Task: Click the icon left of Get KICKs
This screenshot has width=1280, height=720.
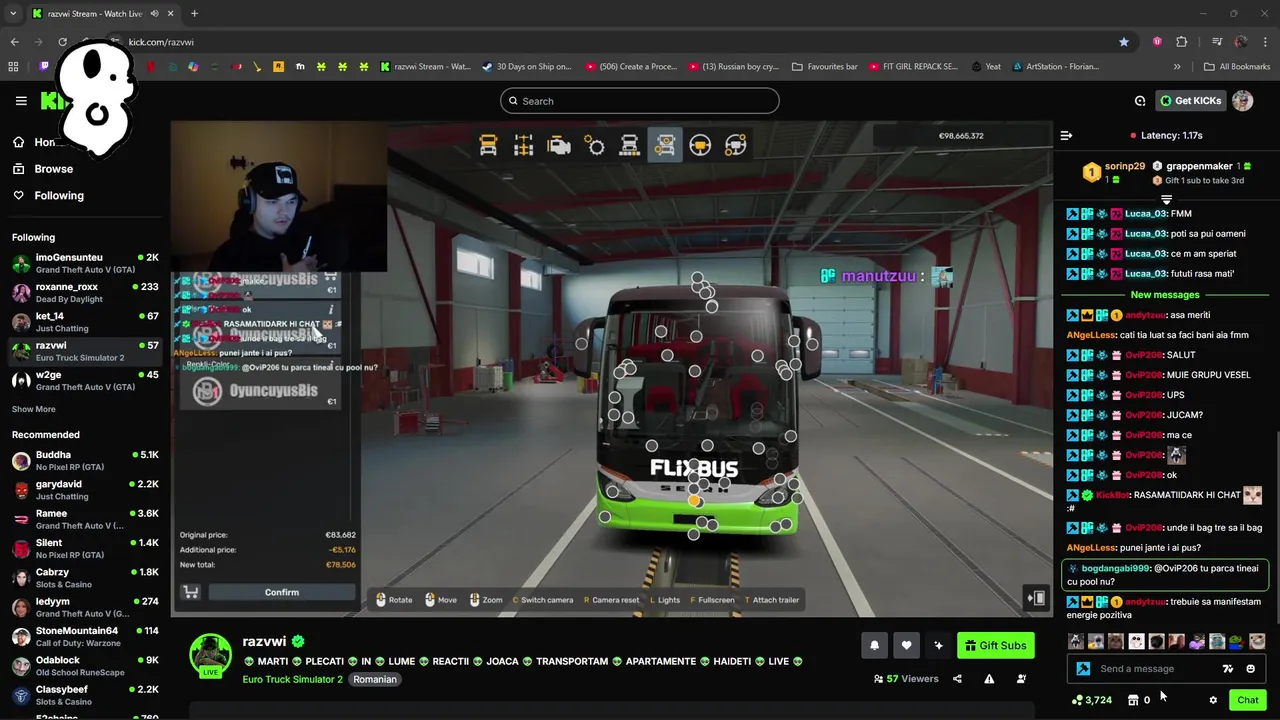Action: tap(1139, 101)
